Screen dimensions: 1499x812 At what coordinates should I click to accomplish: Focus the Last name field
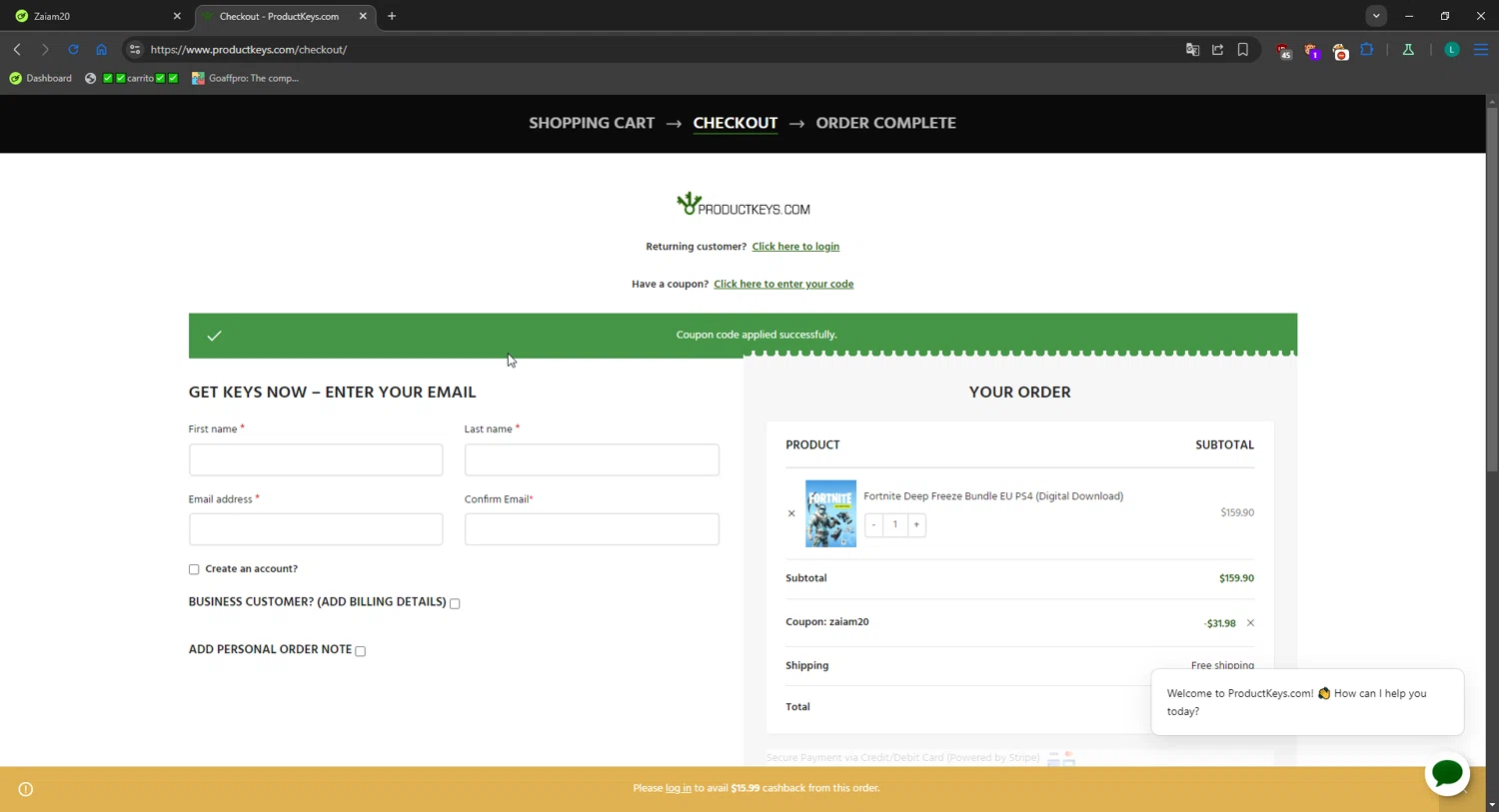point(592,459)
